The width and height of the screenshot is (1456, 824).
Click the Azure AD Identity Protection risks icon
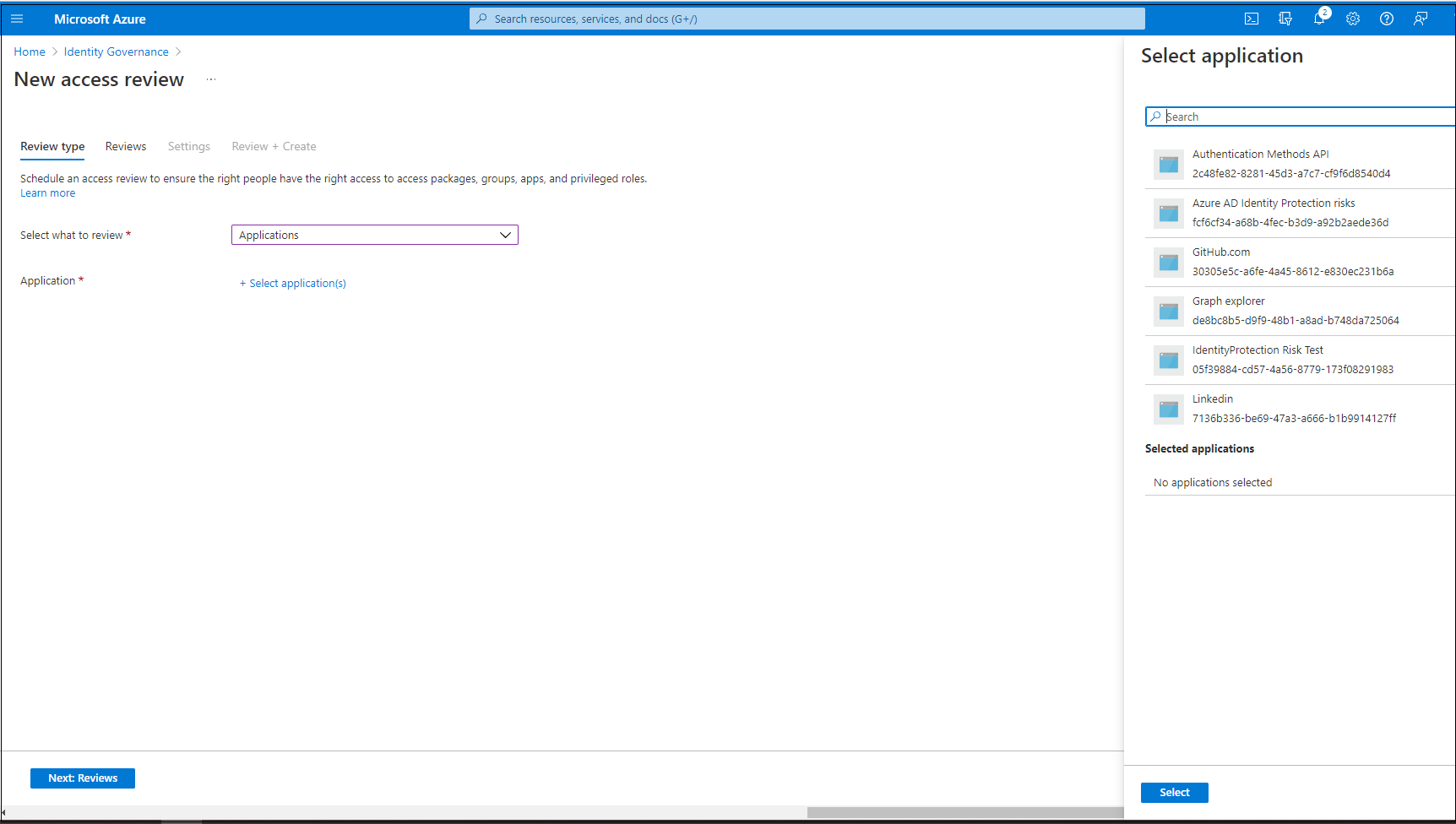(x=1169, y=214)
